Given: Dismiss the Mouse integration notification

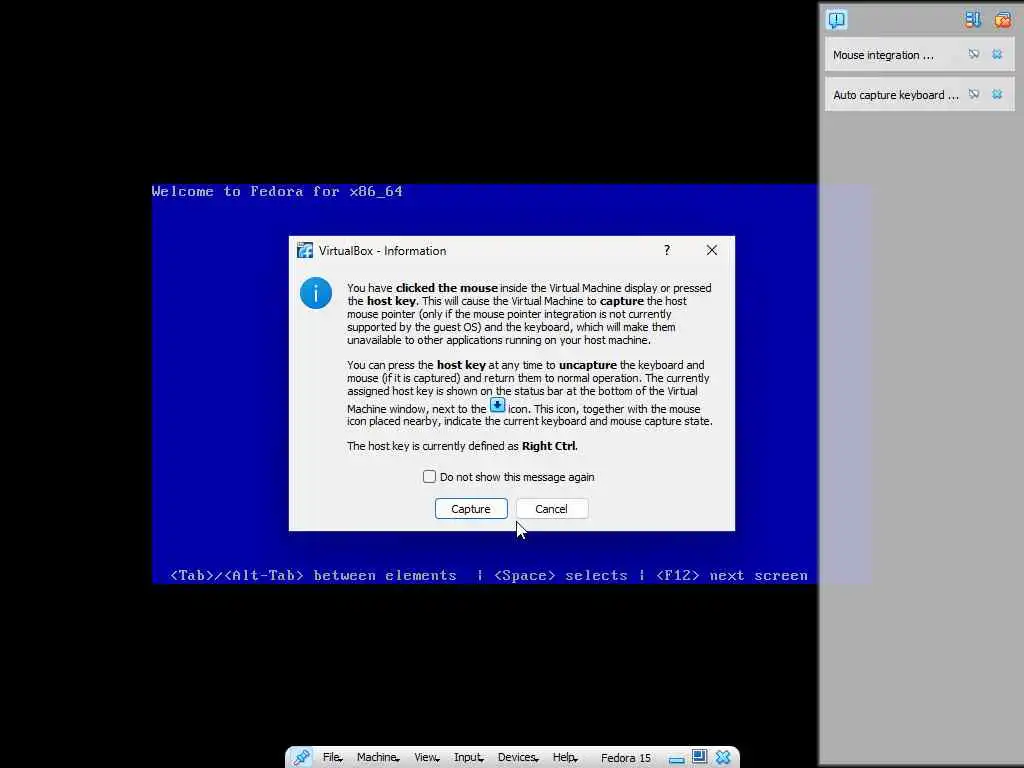Looking at the screenshot, I should [997, 54].
